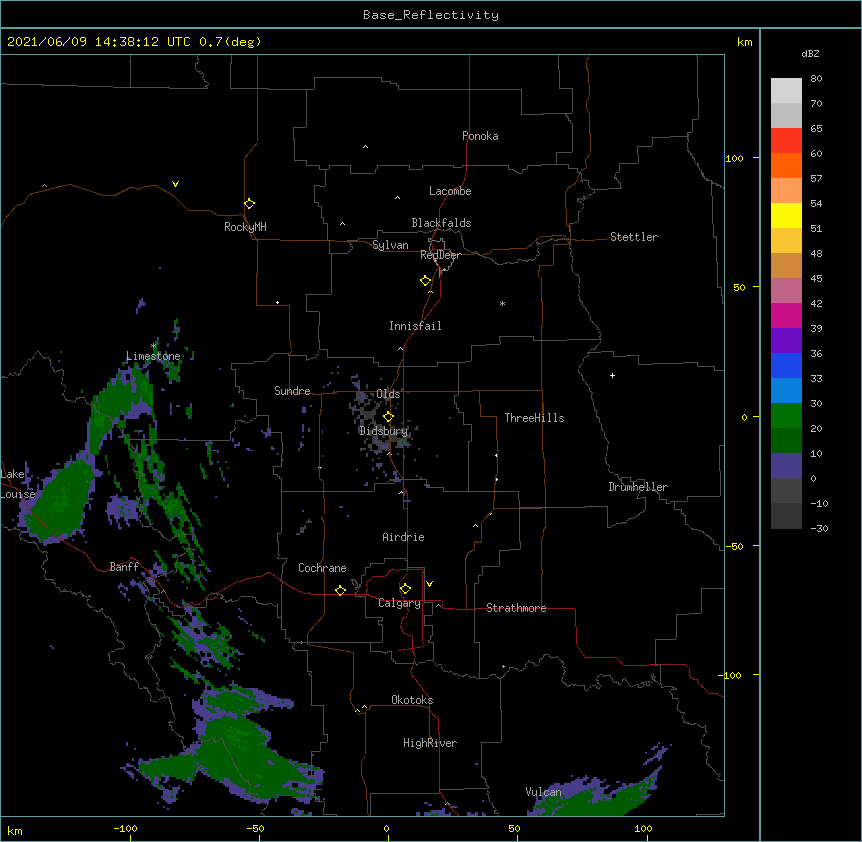The image size is (862, 842).
Task: Click the Strathmore town label
Action: 516,608
